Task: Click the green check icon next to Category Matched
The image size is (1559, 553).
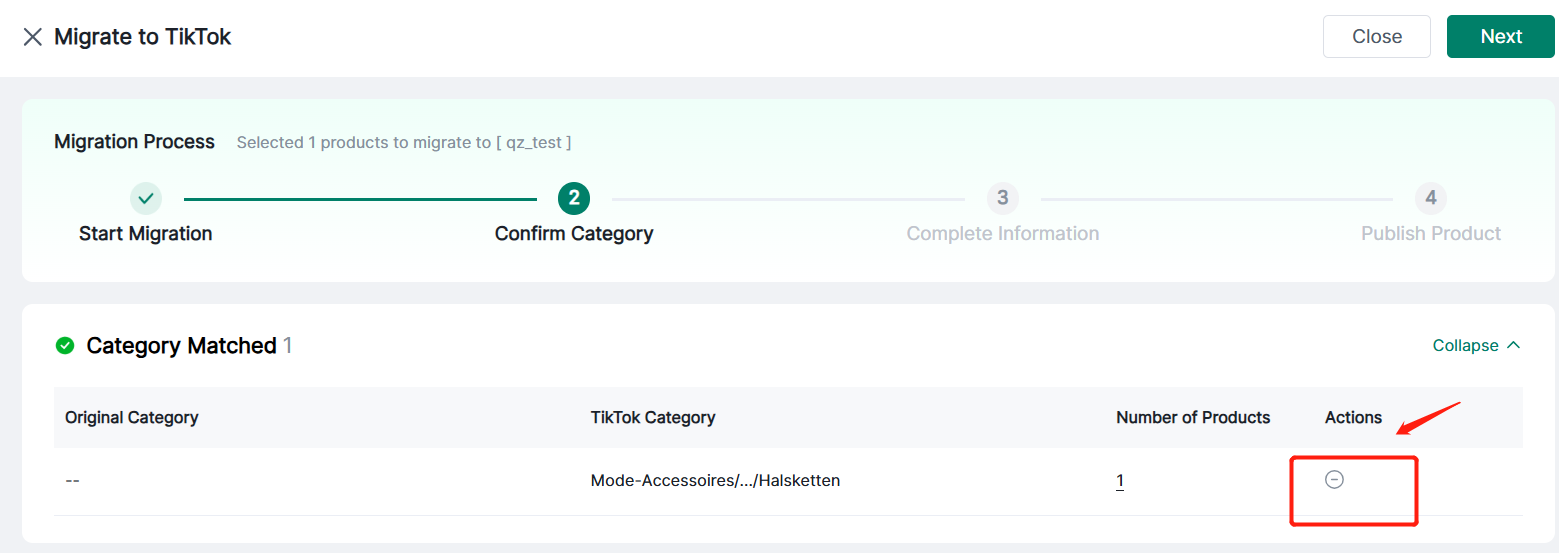Action: [x=65, y=346]
